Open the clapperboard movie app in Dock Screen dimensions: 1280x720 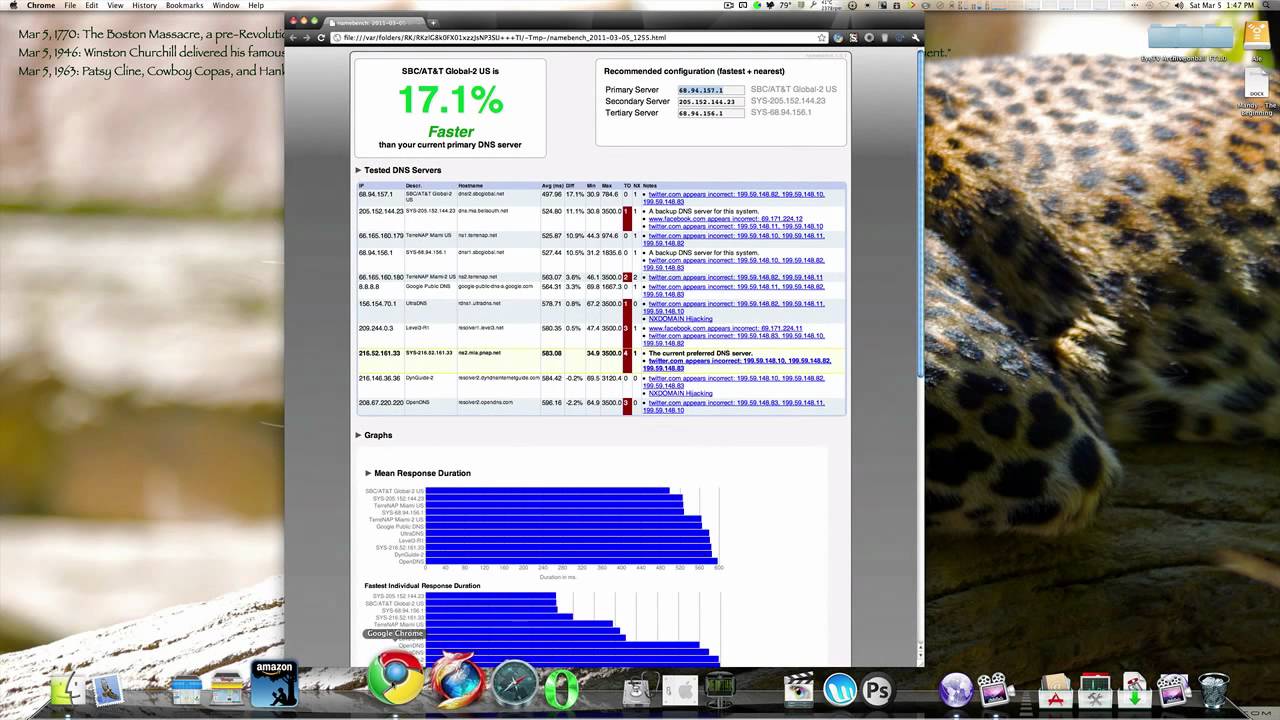(798, 690)
